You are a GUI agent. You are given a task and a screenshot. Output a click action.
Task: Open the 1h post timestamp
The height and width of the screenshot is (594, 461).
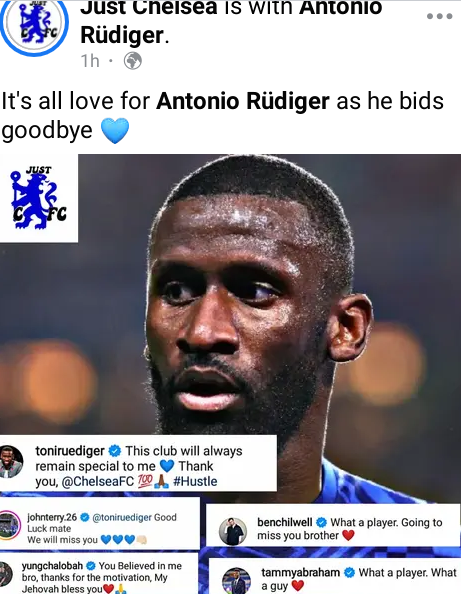91,61
